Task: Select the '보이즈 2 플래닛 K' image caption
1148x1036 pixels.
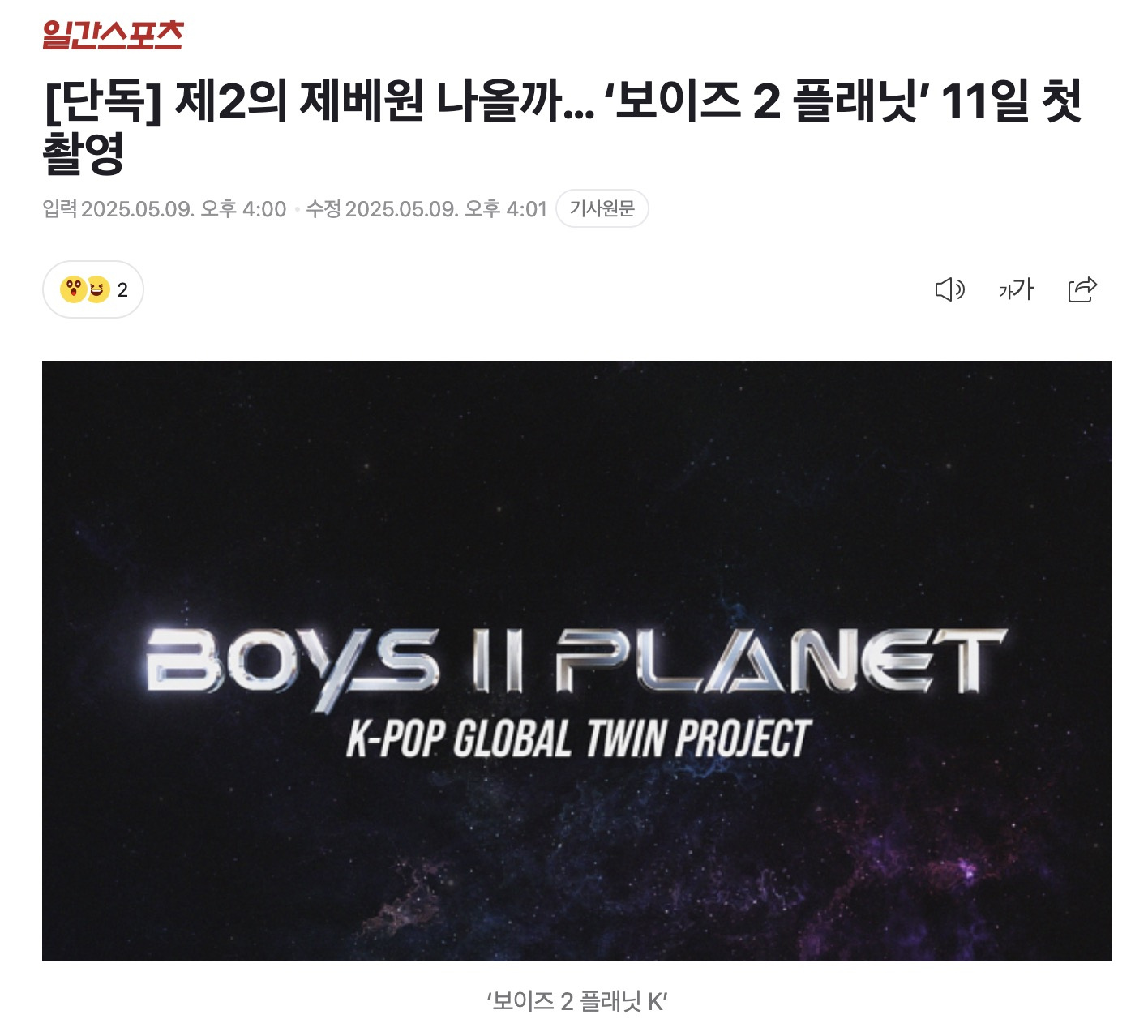Action: tap(576, 1001)
